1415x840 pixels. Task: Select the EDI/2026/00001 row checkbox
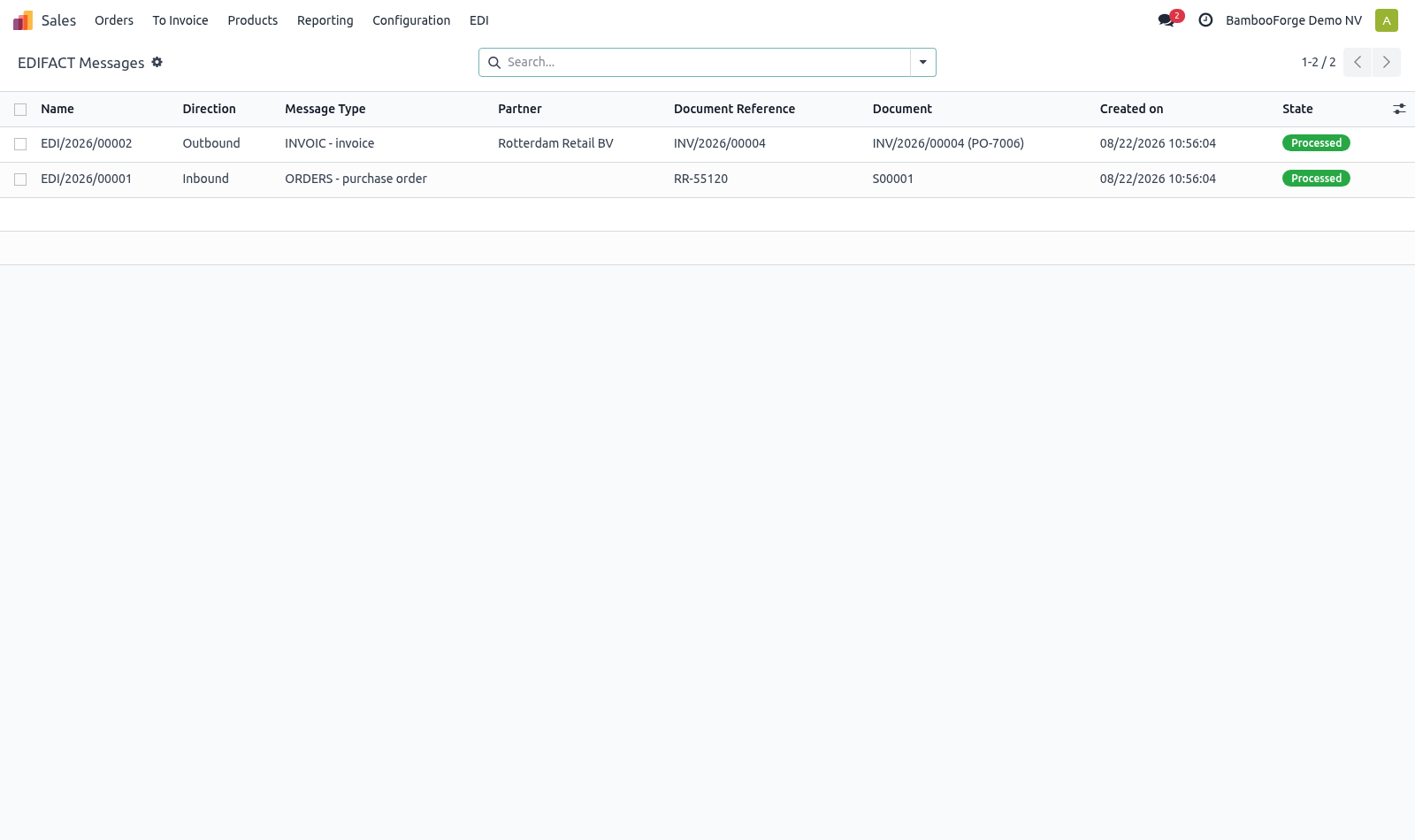[20, 179]
